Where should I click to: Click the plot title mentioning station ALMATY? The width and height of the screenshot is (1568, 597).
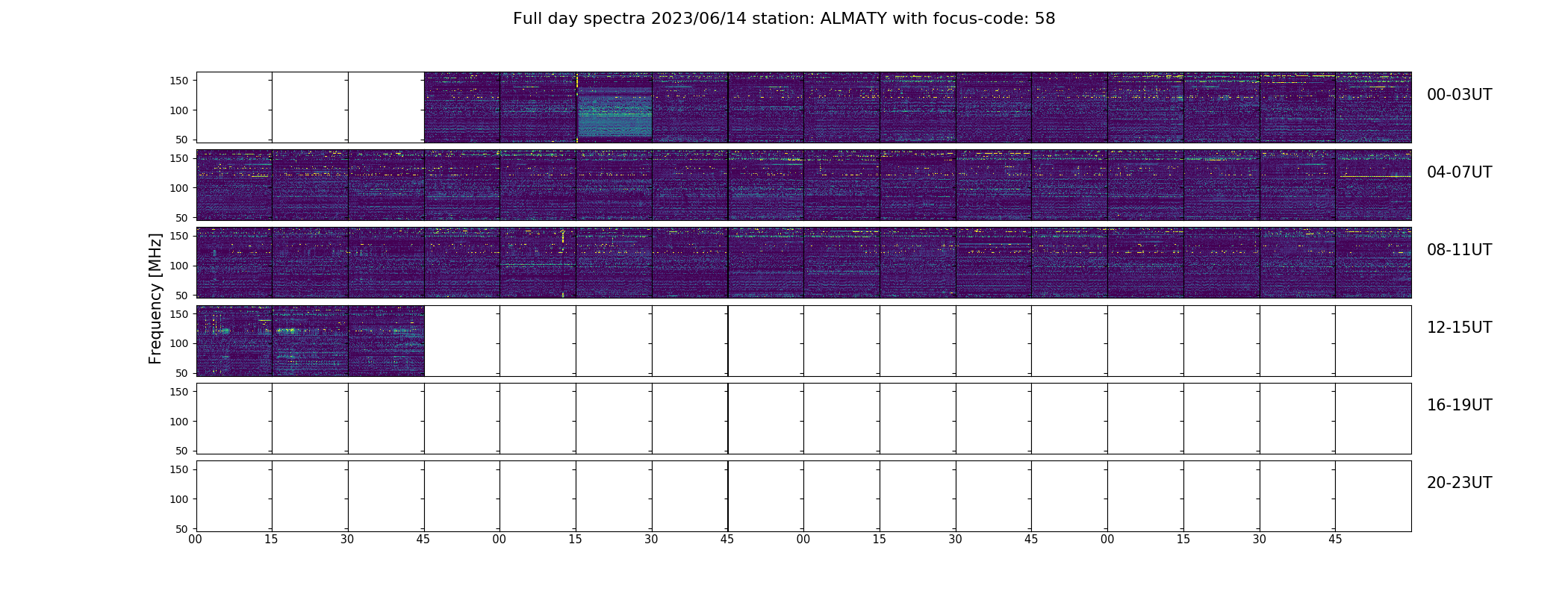784,19
